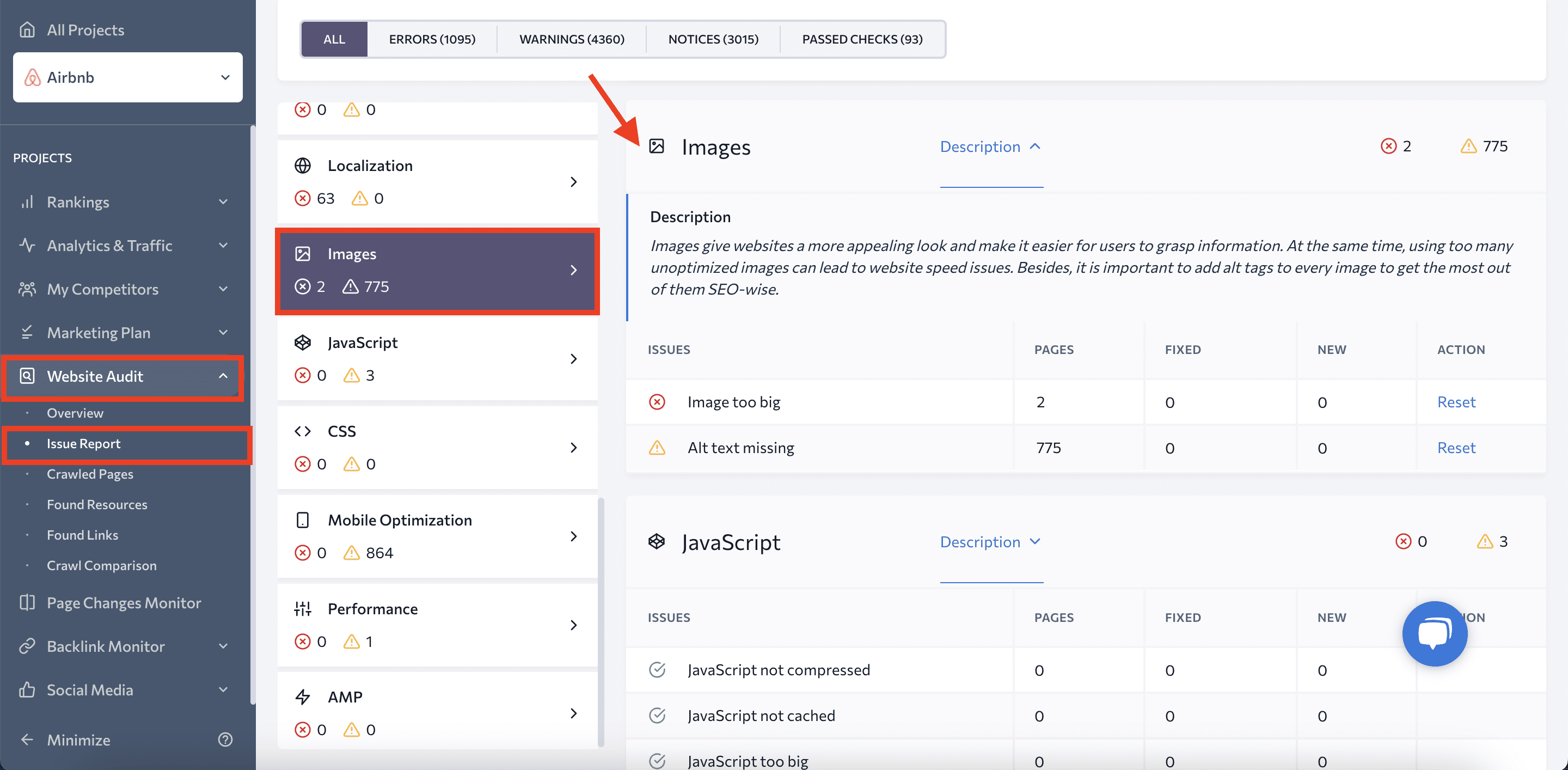This screenshot has height=770, width=1568.
Task: Click Minimize to collapse sidebar
Action: (78, 740)
